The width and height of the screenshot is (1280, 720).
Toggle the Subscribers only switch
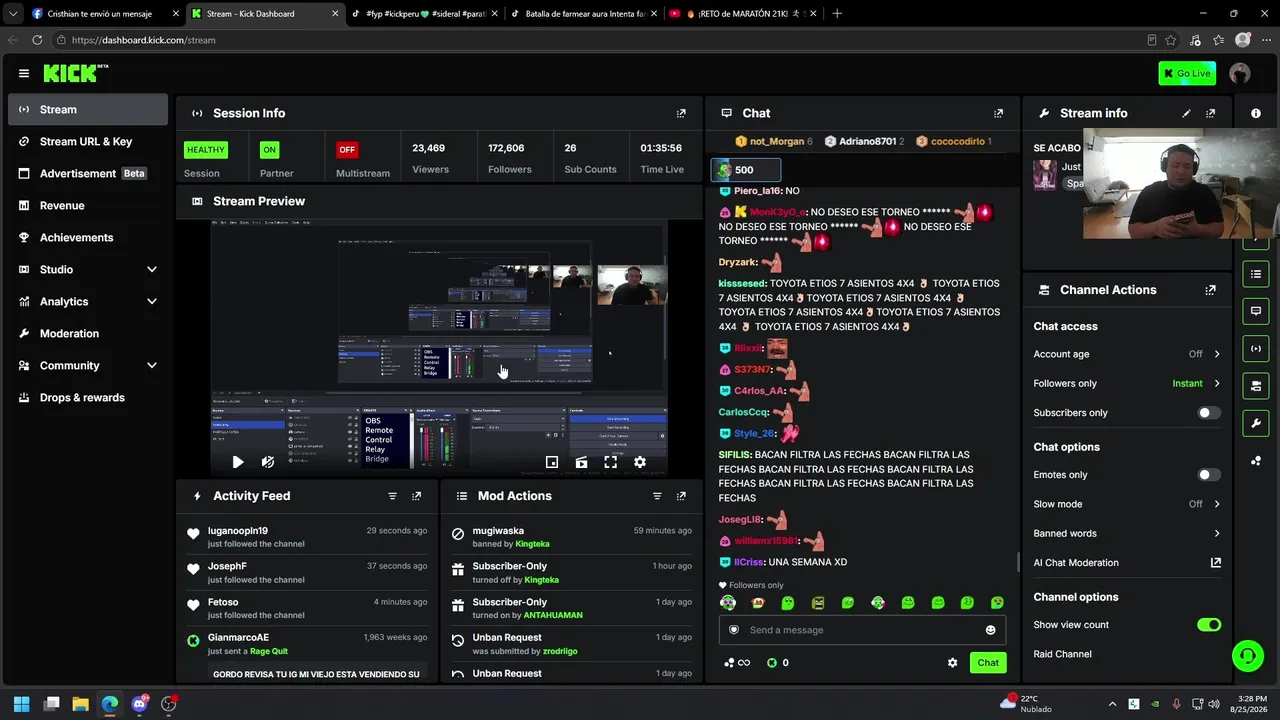click(1209, 413)
